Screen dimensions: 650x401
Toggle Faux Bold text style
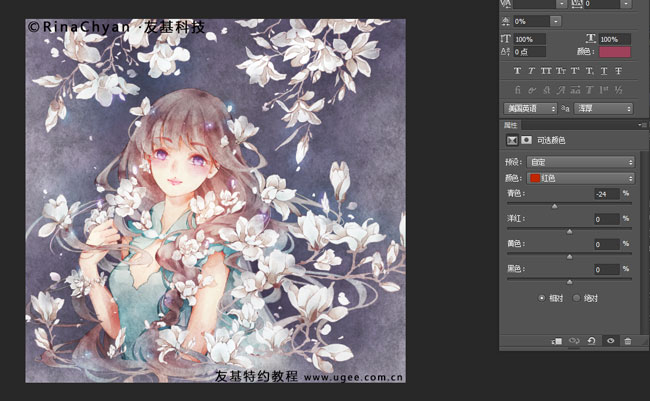[x=517, y=71]
